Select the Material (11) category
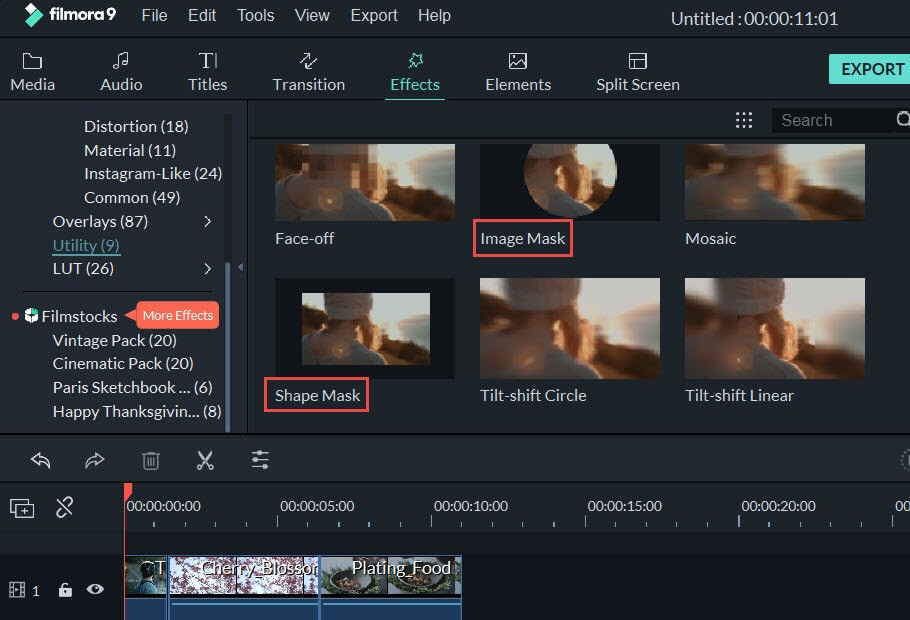Screen dimensions: 910x620 130,150
